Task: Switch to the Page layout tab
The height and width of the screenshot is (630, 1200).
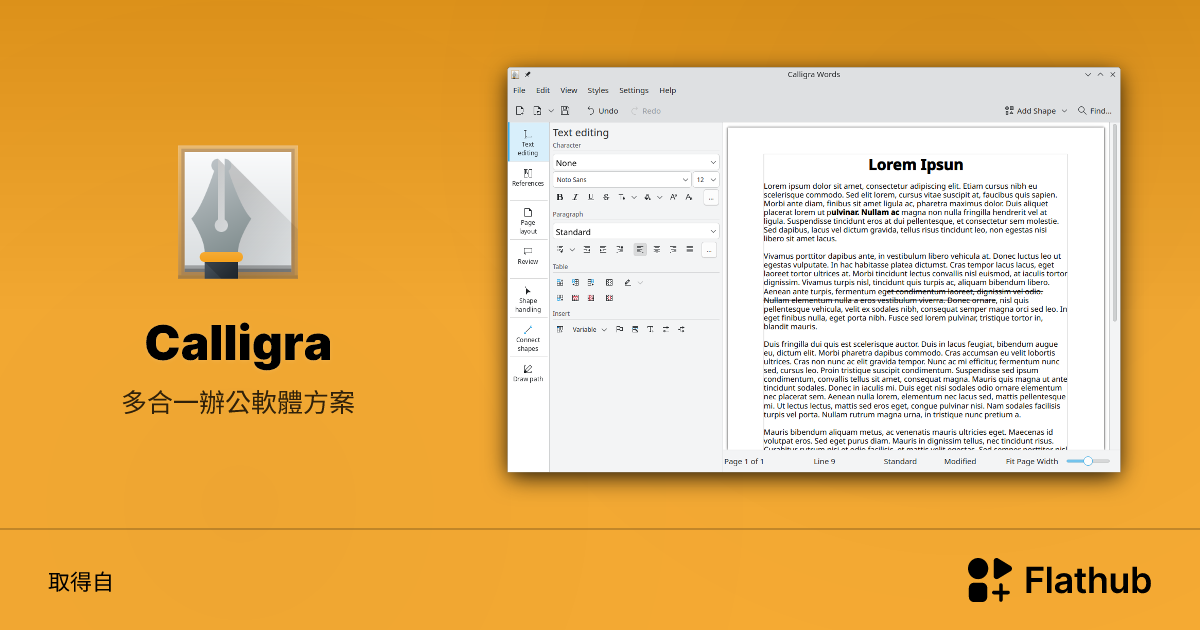Action: [528, 221]
